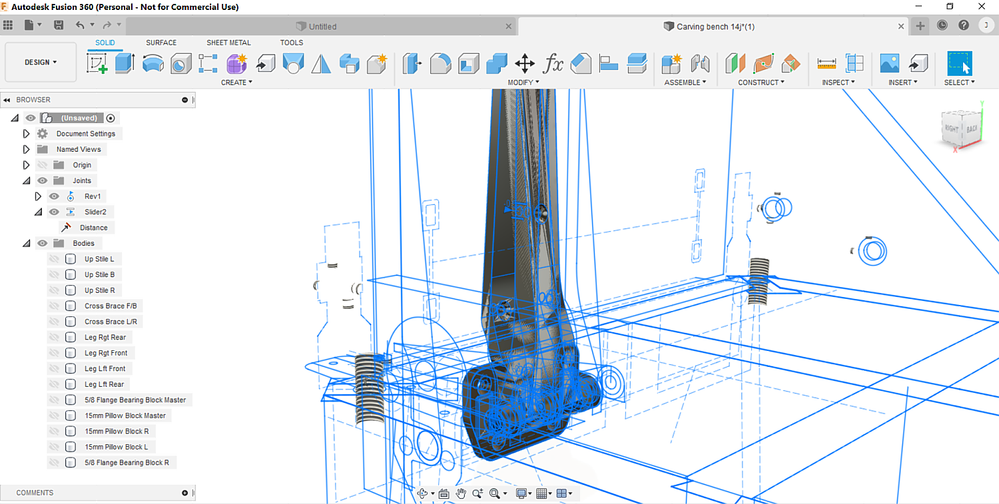The image size is (999, 504).
Task: Click the Save icon
Action: click(x=59, y=25)
